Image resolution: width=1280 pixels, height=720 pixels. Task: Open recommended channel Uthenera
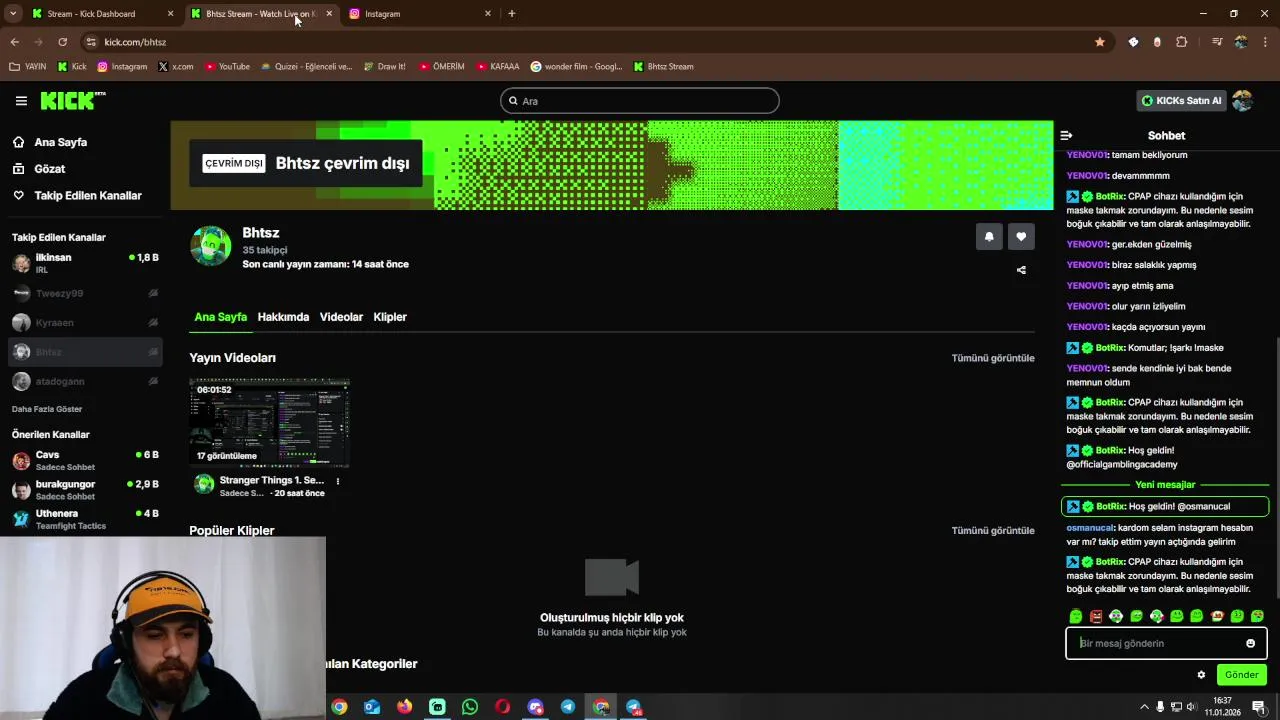tap(85, 519)
